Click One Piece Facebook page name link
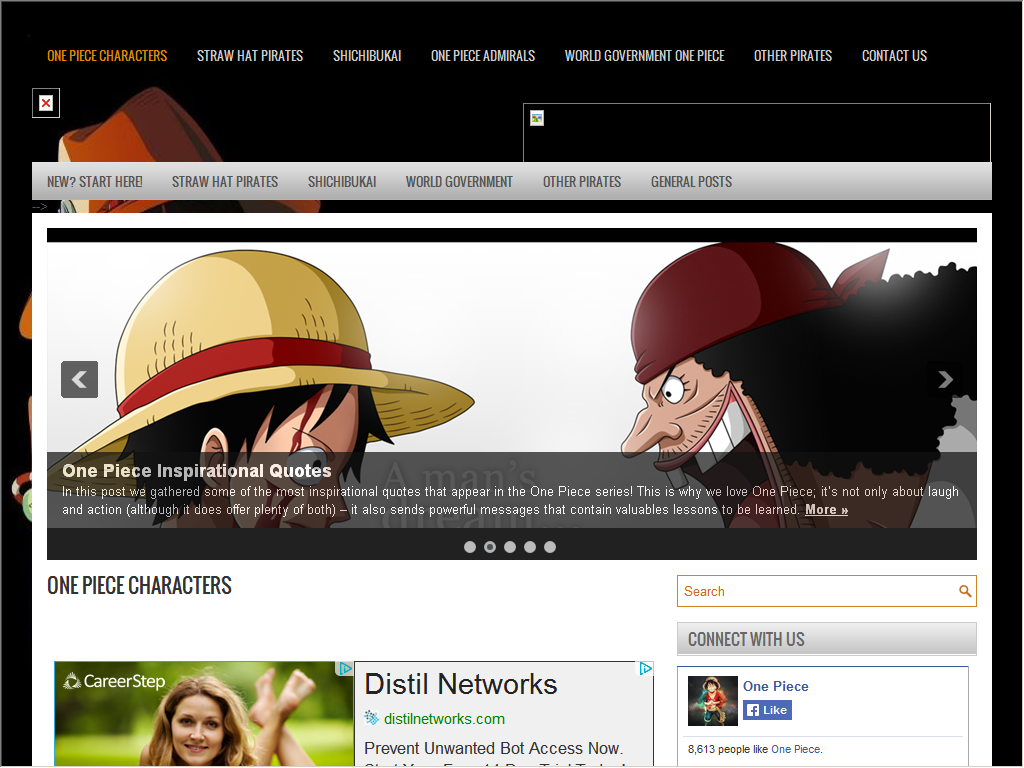The width and height of the screenshot is (1024, 768). pos(776,686)
